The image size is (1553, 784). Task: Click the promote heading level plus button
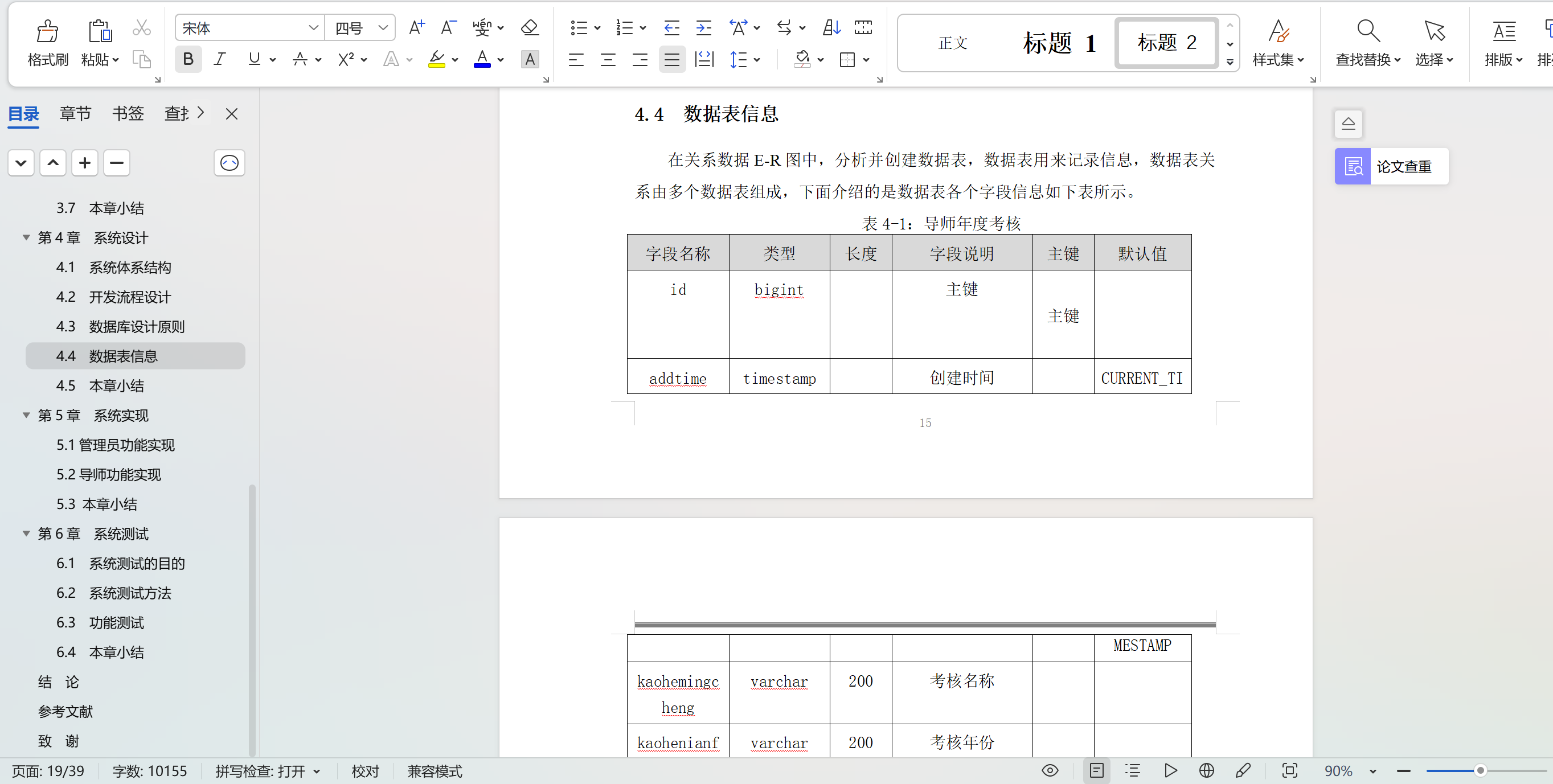pyautogui.click(x=84, y=163)
